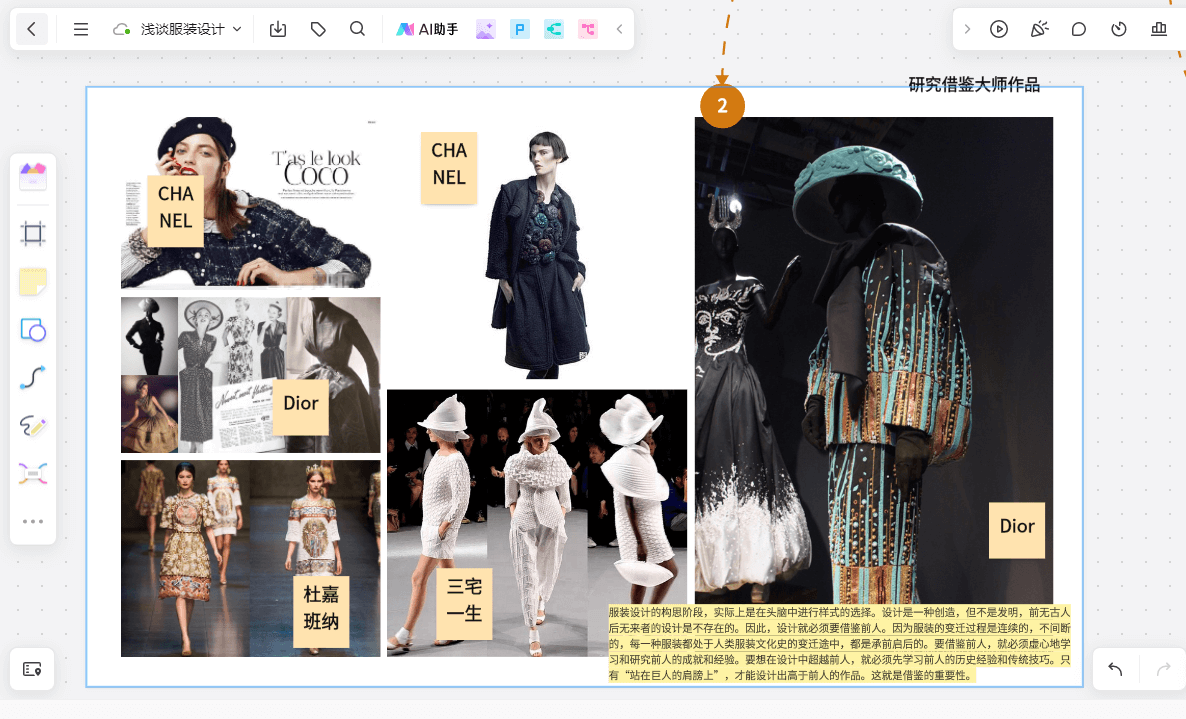Select the Dior vintage collage image
The width and height of the screenshot is (1186, 719).
[x=250, y=375]
